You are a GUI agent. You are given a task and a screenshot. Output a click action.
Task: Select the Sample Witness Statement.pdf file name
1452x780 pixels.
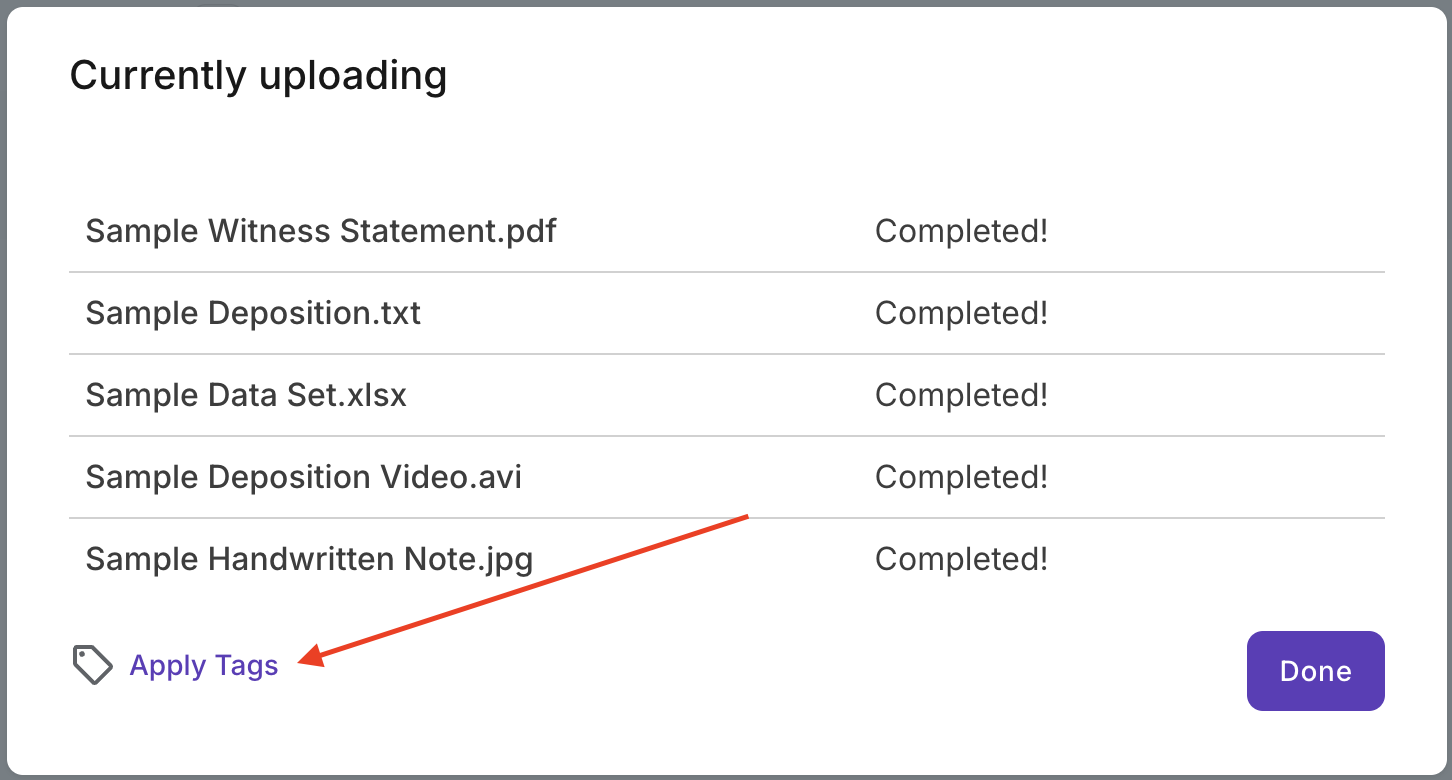click(x=321, y=232)
